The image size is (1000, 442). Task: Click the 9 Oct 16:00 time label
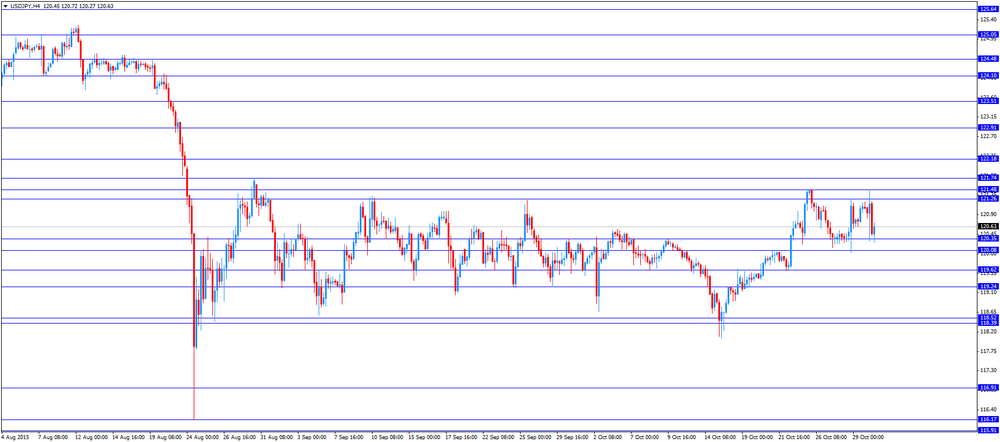(x=682, y=438)
